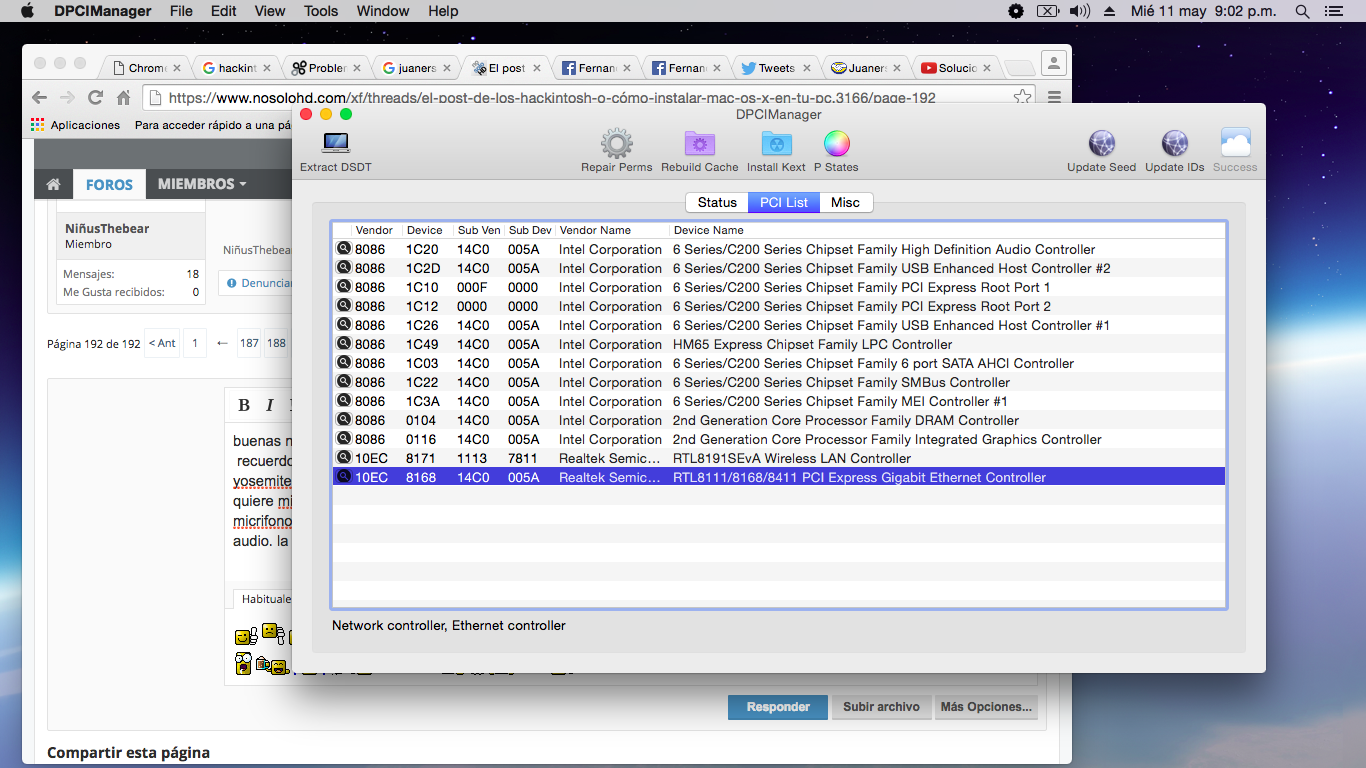This screenshot has width=1366, height=768.
Task: Open the Aplicaciones bookmark in Chrome
Action: point(76,125)
